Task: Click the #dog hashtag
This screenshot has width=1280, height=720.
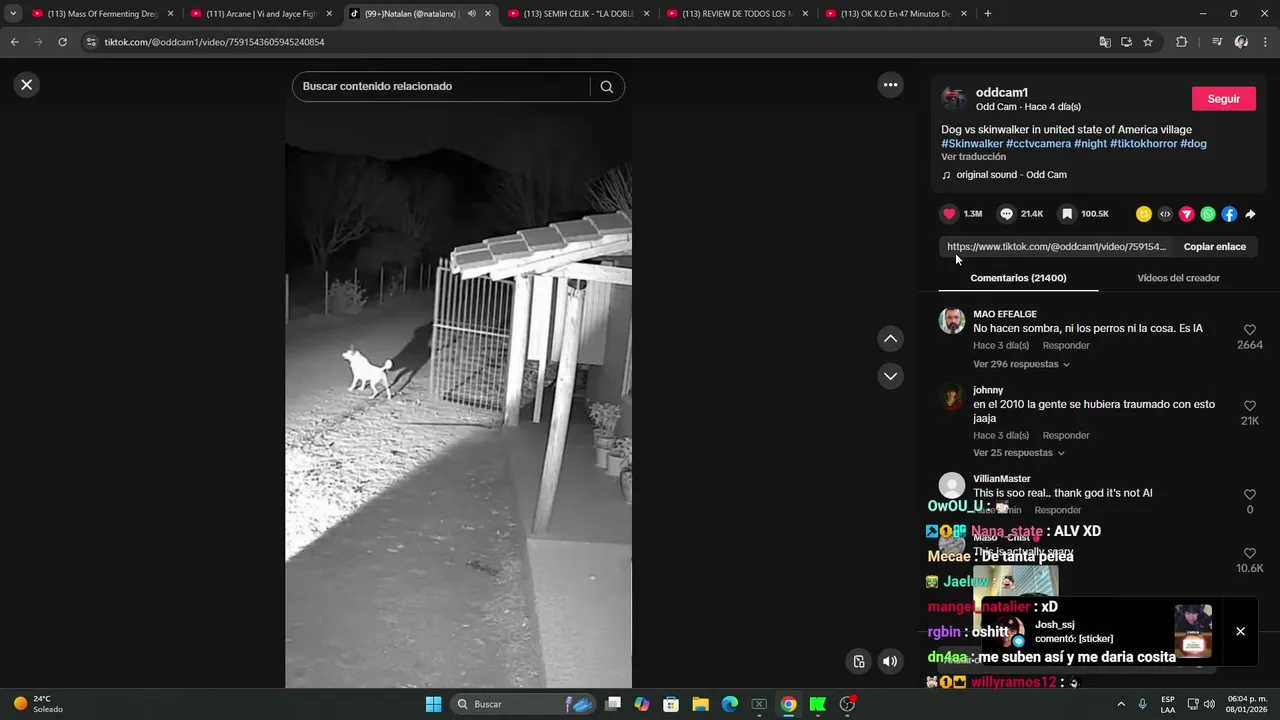Action: click(1193, 144)
